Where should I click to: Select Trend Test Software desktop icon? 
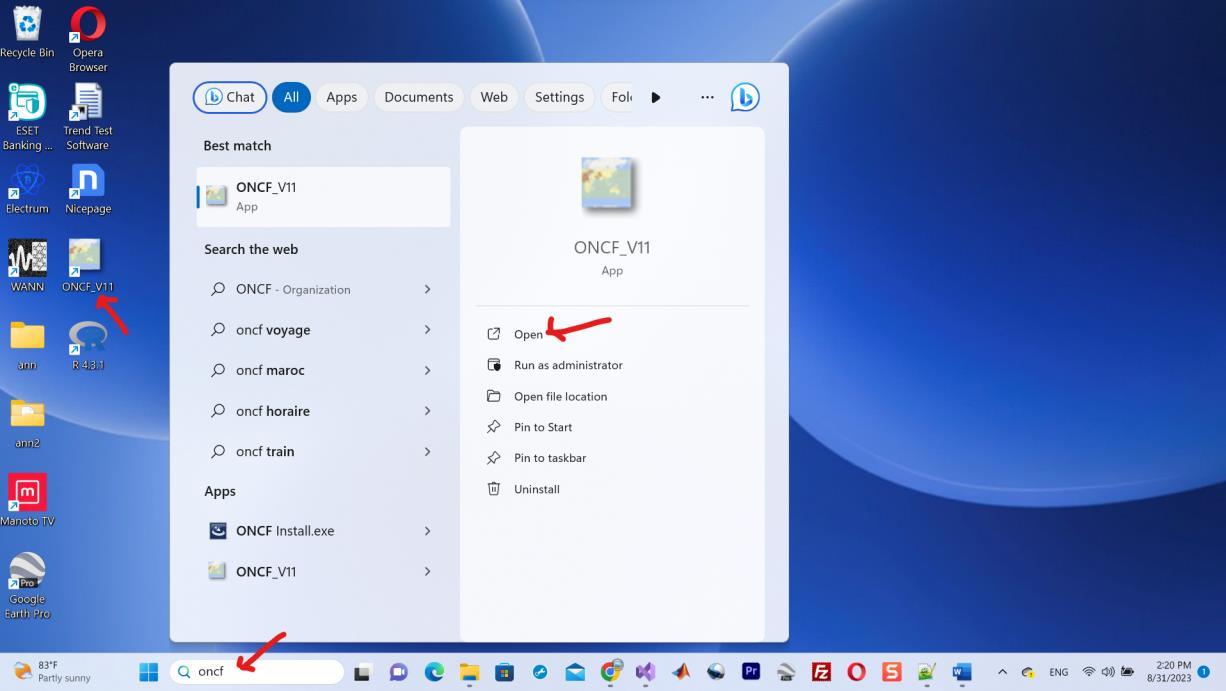tap(88, 116)
